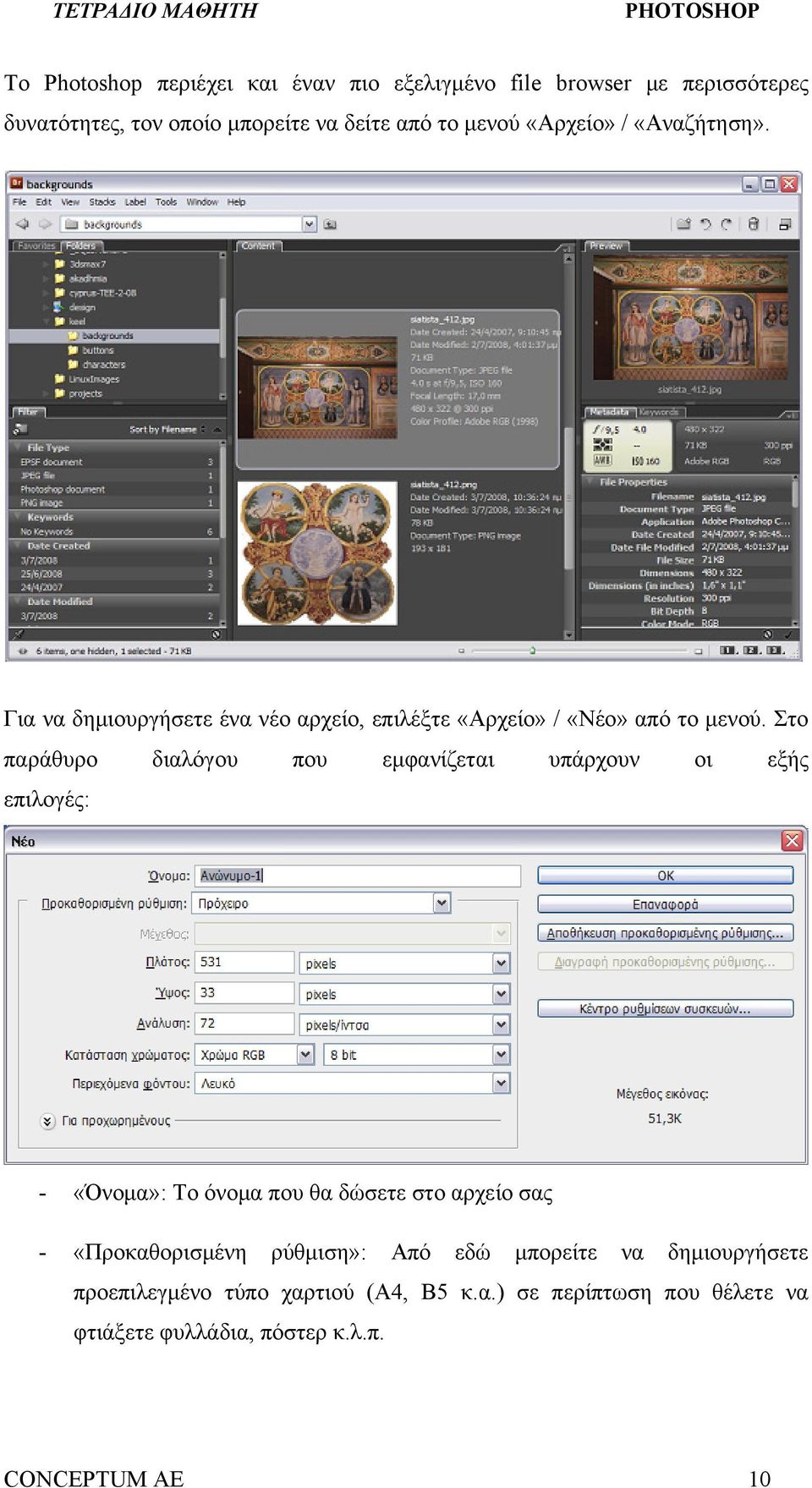Screen dimensions: 812x1488
Task: Select the buttons folder
Action: click(97, 350)
